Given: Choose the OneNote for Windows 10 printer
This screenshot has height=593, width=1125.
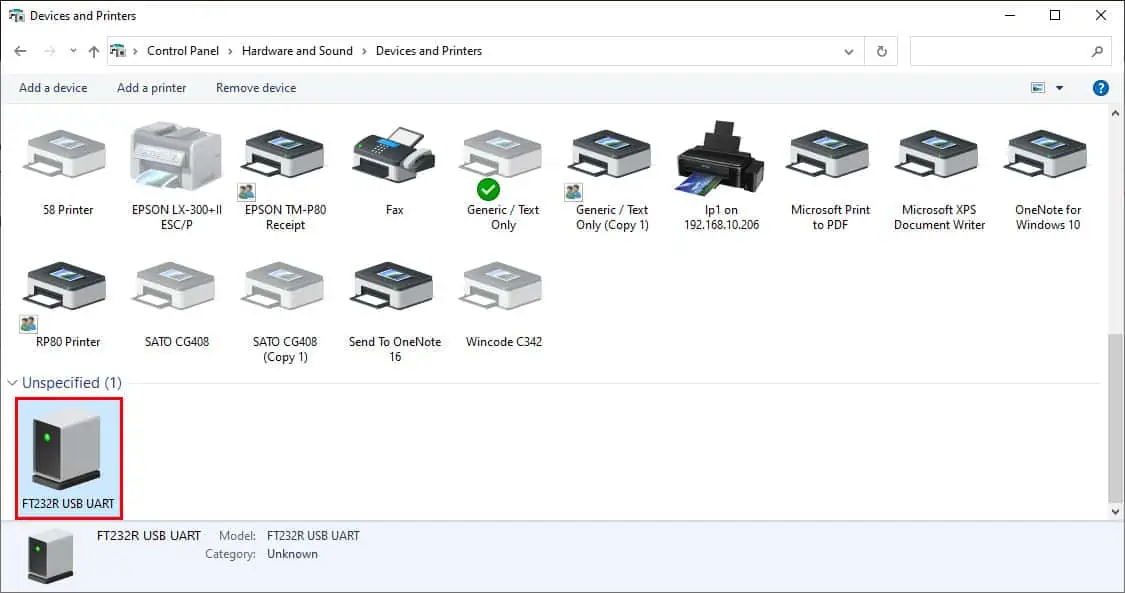Looking at the screenshot, I should coord(1047,160).
